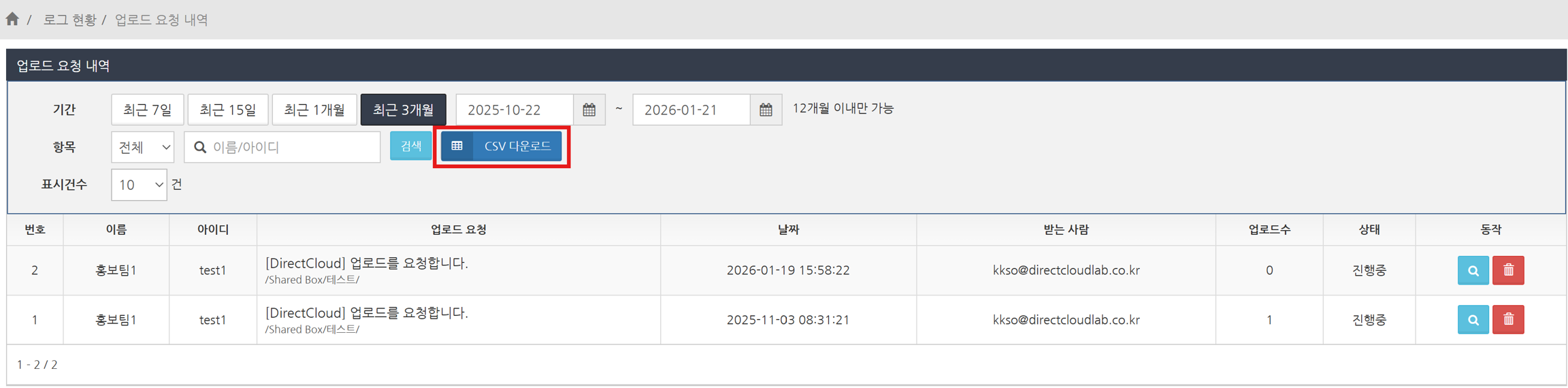The height and width of the screenshot is (388, 1568).
Task: Select the 최근 15일 period filter
Action: point(228,110)
